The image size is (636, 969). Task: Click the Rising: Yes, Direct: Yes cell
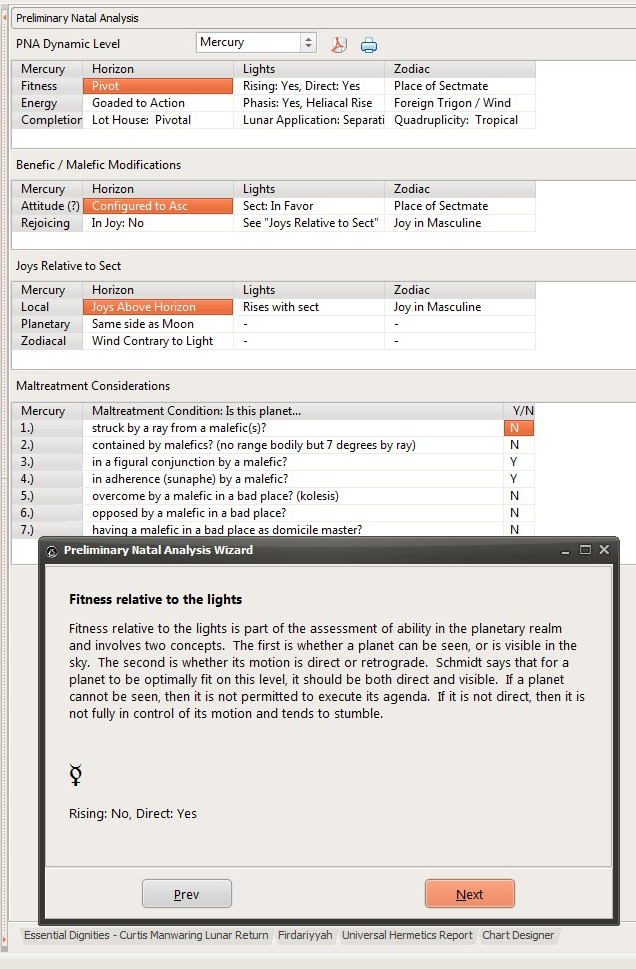[309, 86]
